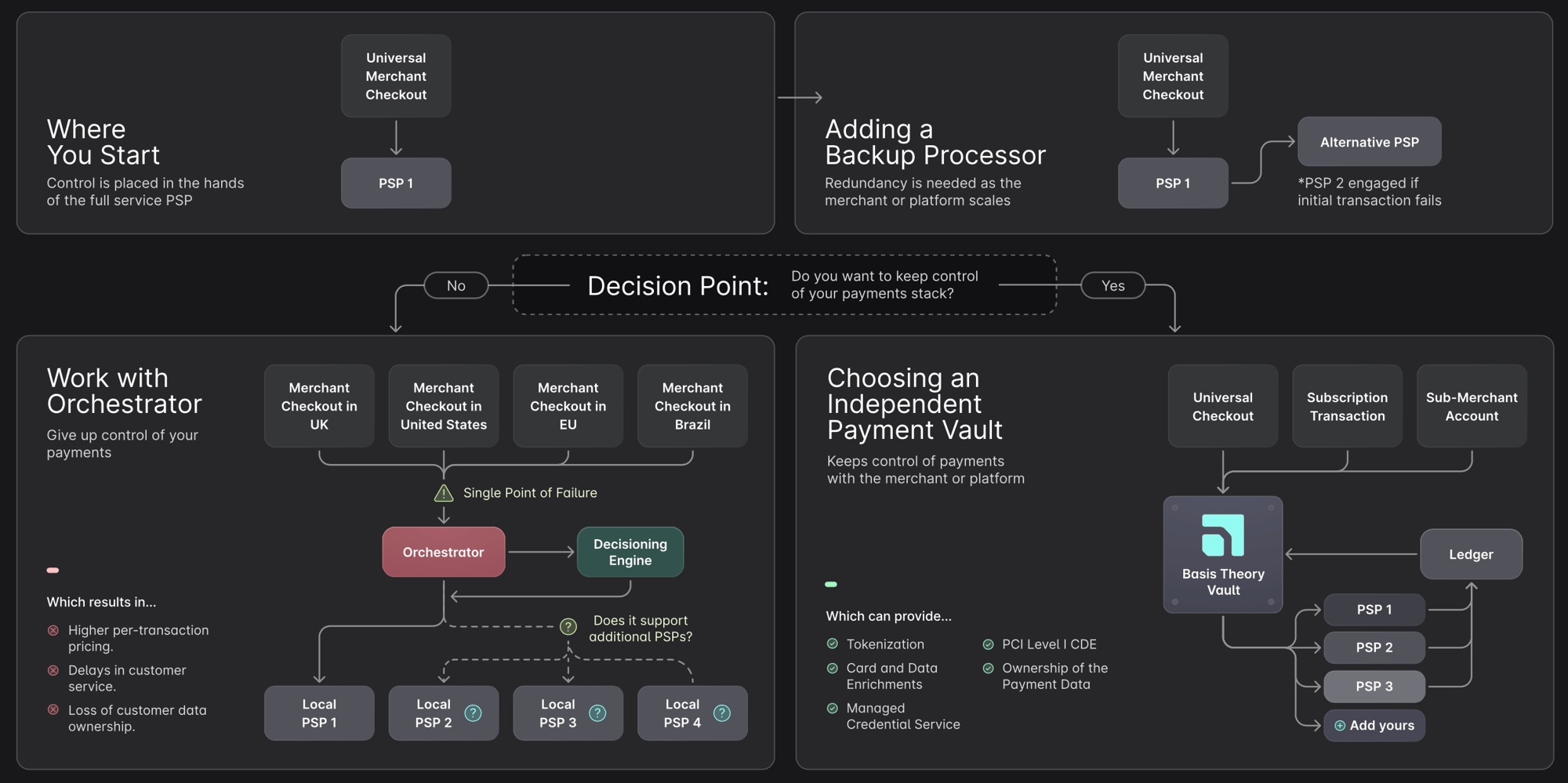
Task: Click the question mark icon on Local PSP 4
Action: 722,713
